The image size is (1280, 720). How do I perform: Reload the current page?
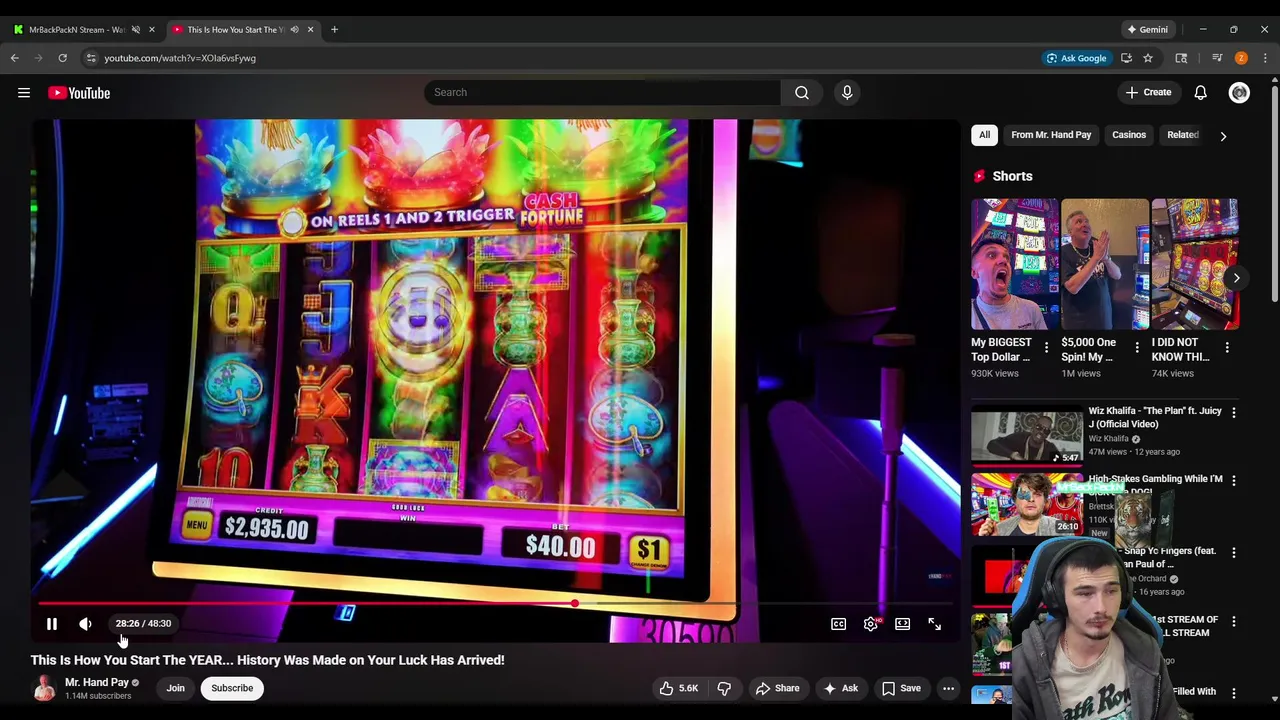tap(63, 58)
